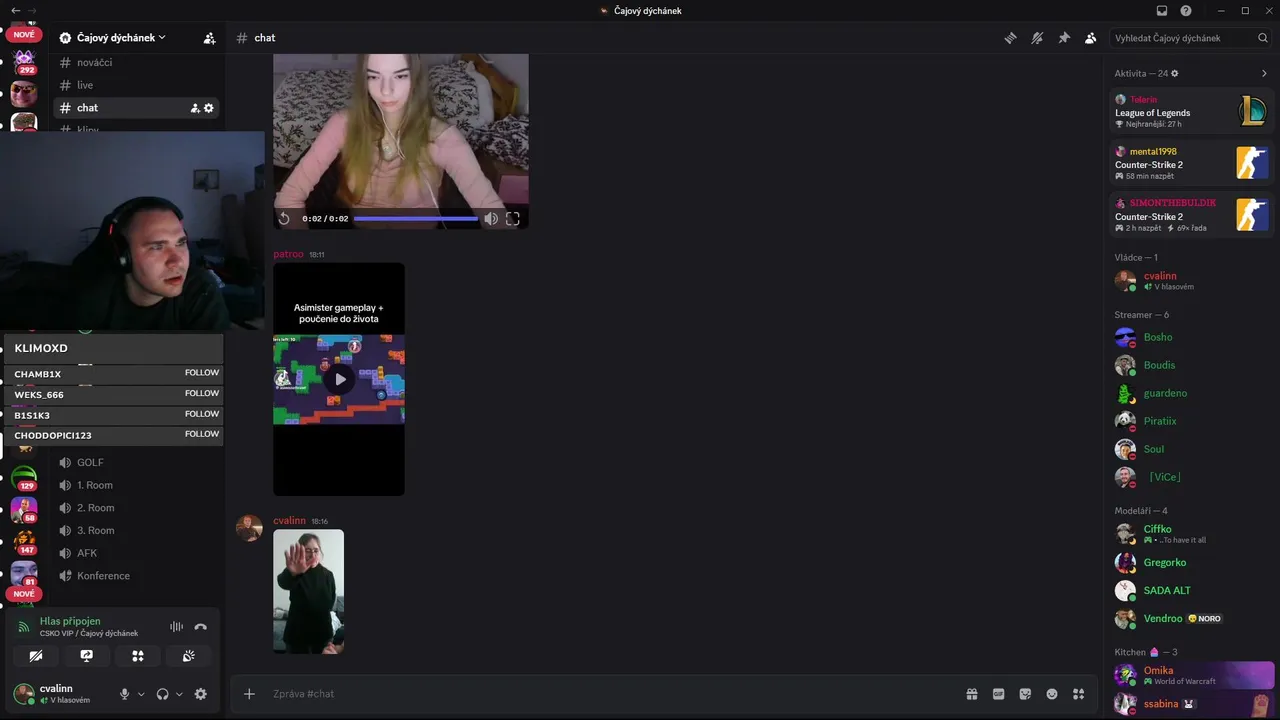Open the Threads icon in channel header
The height and width of the screenshot is (720, 1280).
click(1011, 38)
